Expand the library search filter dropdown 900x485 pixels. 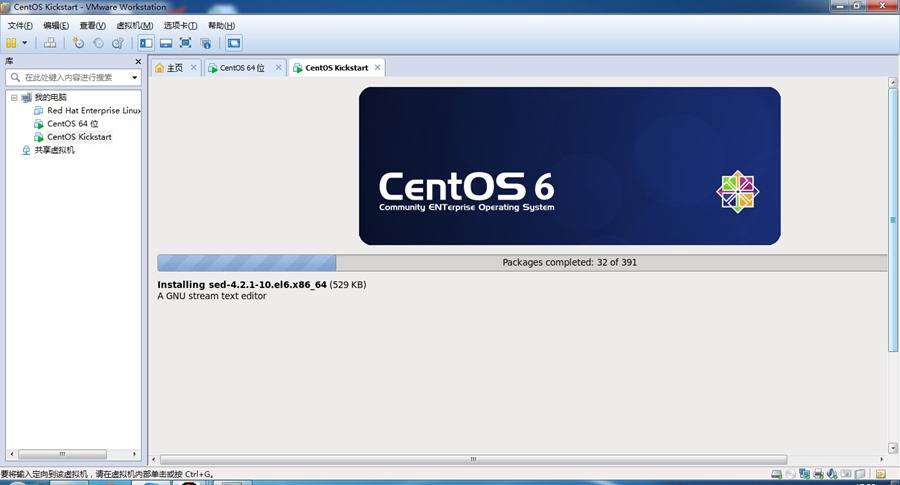click(x=134, y=77)
